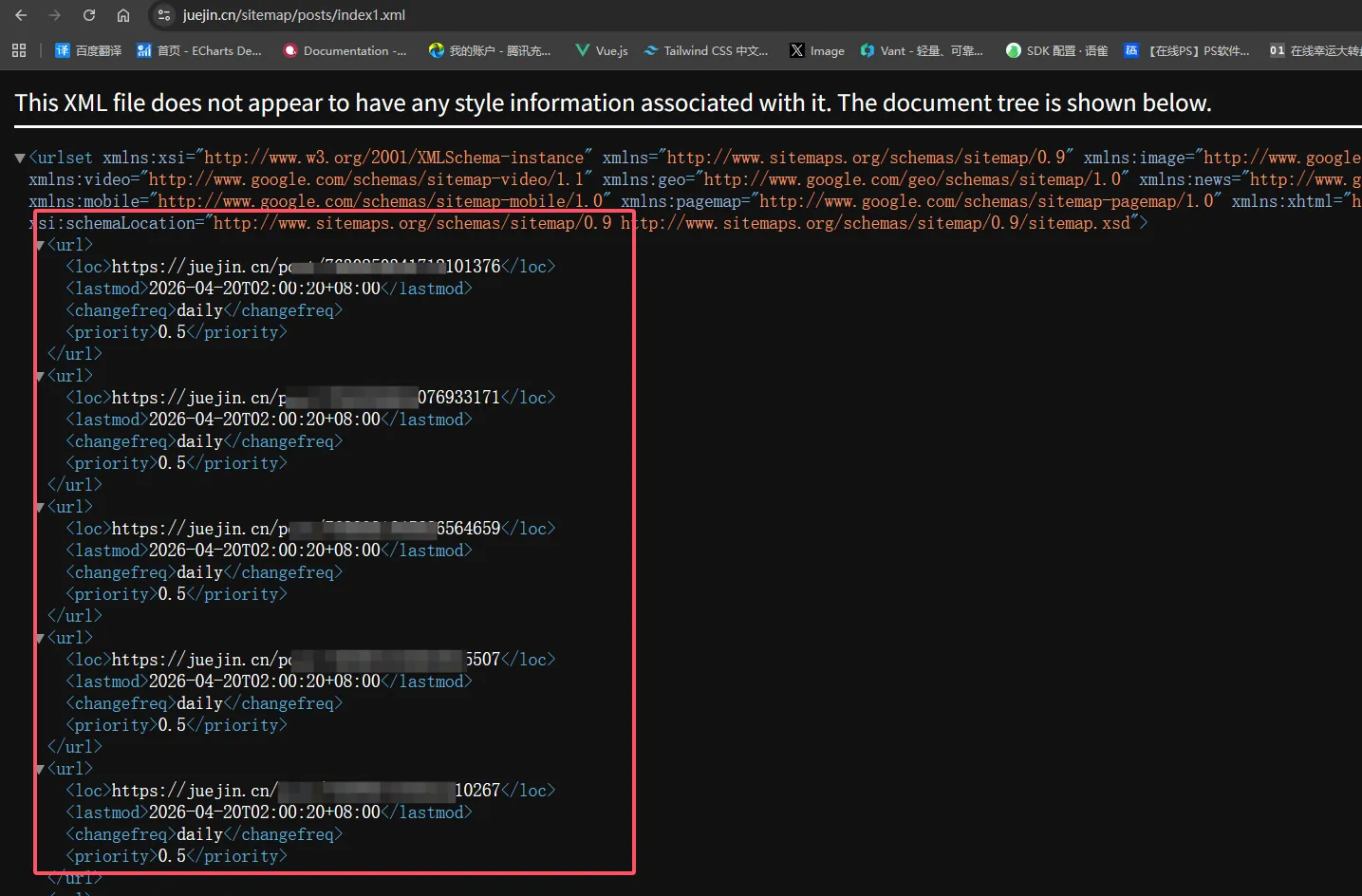Select the changefreq line under URL ending 6564659

click(x=204, y=572)
